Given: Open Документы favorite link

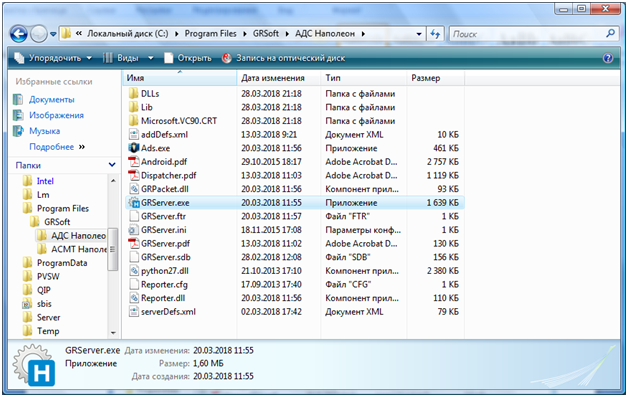Looking at the screenshot, I should [51, 99].
